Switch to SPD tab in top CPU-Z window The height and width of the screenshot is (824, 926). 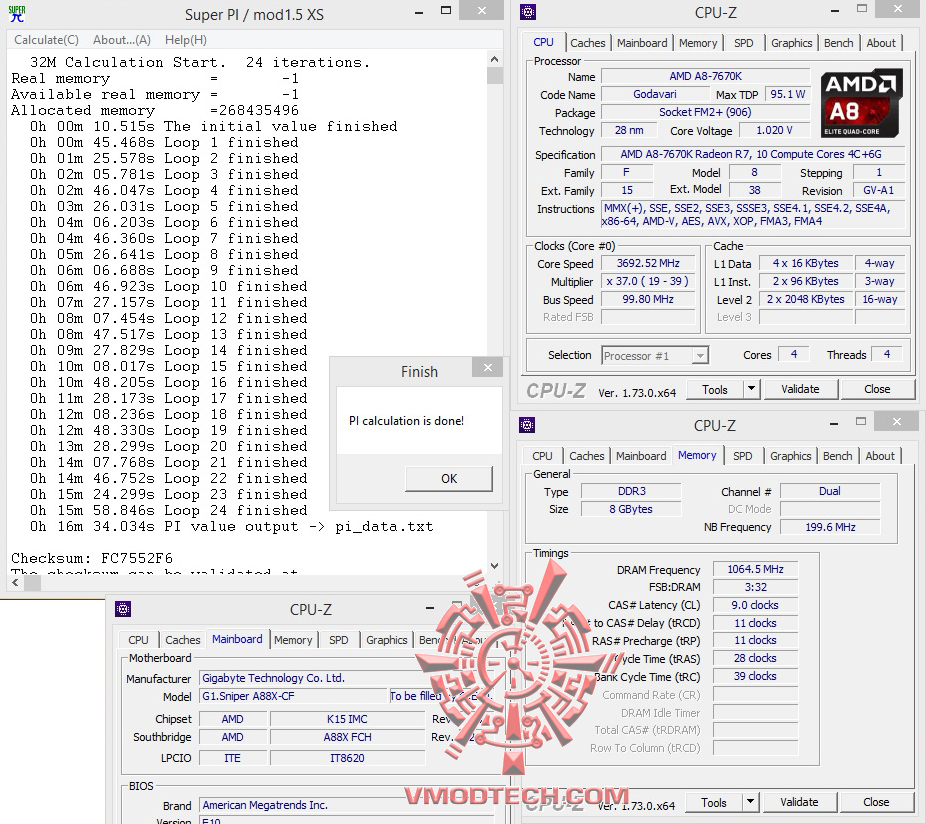744,43
